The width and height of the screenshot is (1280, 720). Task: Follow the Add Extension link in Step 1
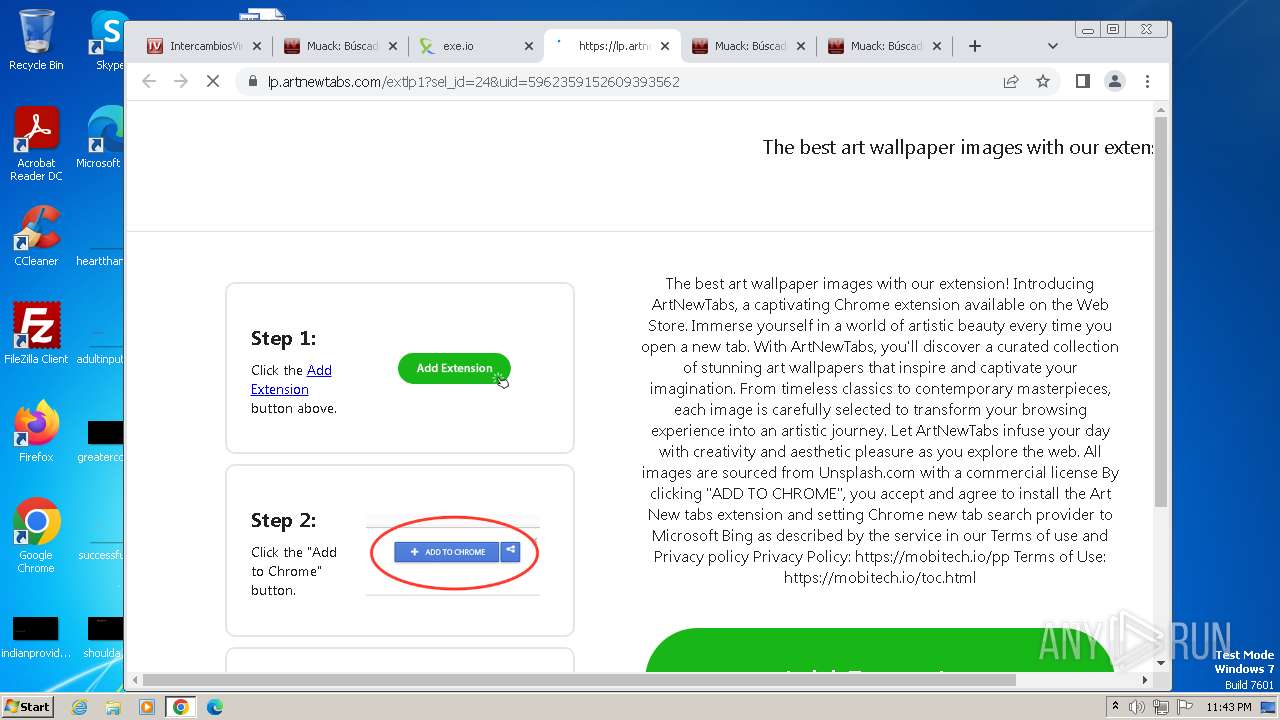[291, 380]
